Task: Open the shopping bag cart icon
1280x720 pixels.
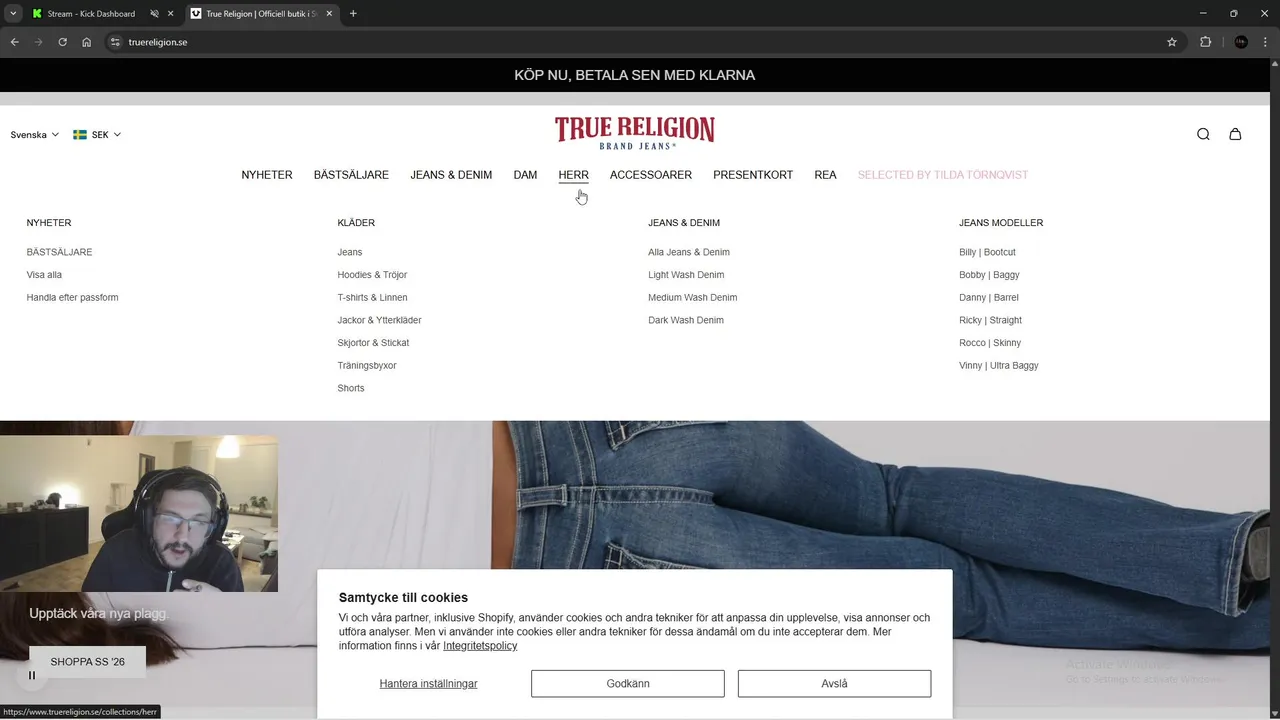Action: 1235,134
